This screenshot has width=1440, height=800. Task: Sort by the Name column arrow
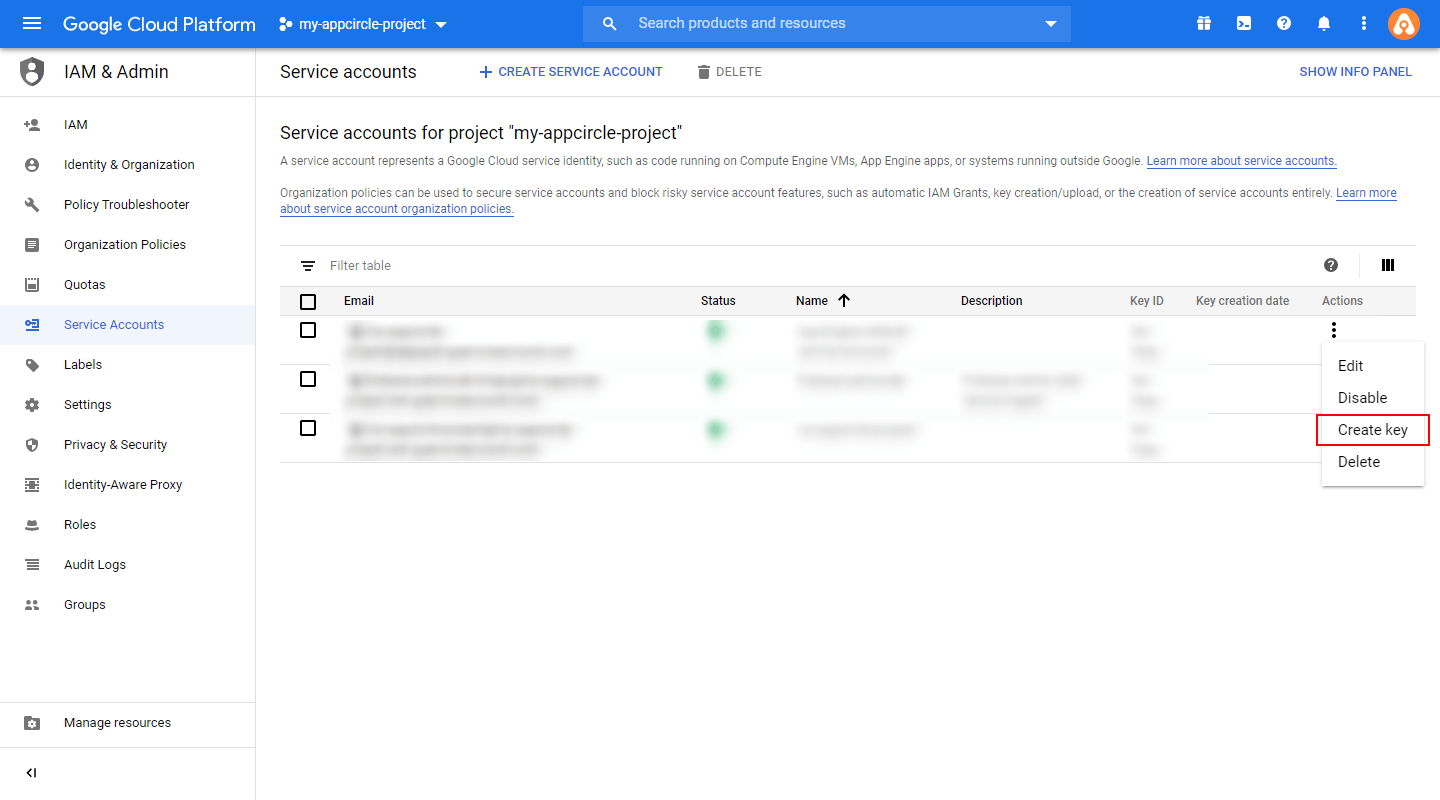pyautogui.click(x=843, y=300)
